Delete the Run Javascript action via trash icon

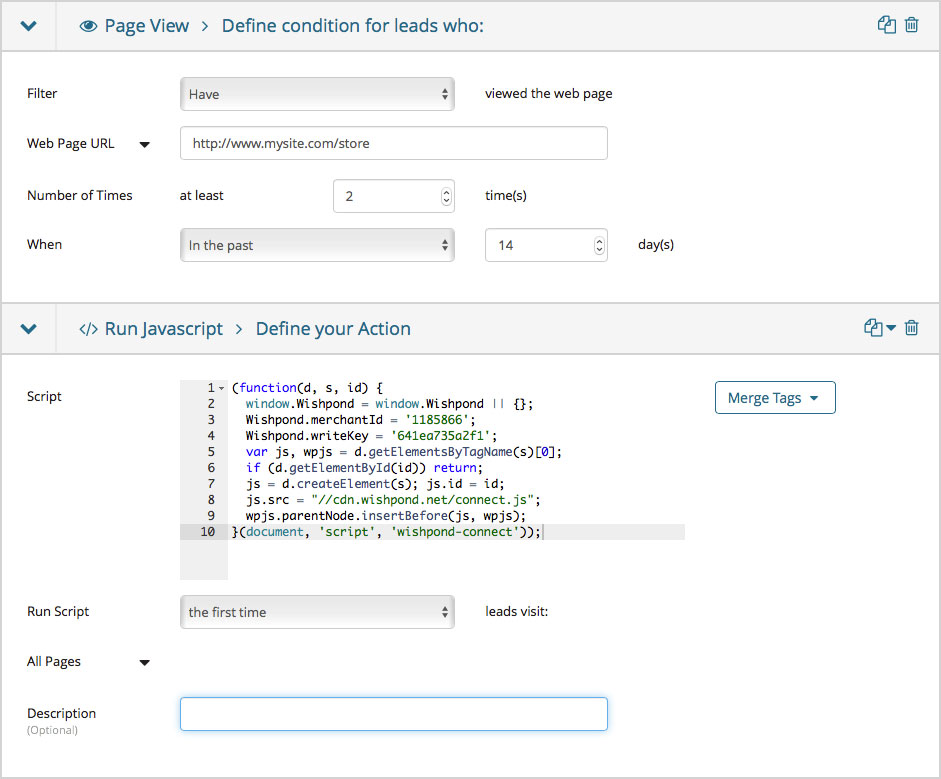coord(911,328)
